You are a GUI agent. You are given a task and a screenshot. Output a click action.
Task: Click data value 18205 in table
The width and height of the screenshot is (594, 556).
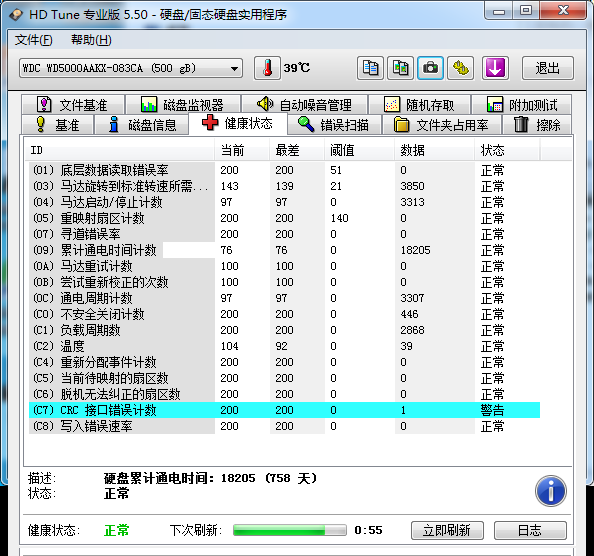(x=415, y=250)
